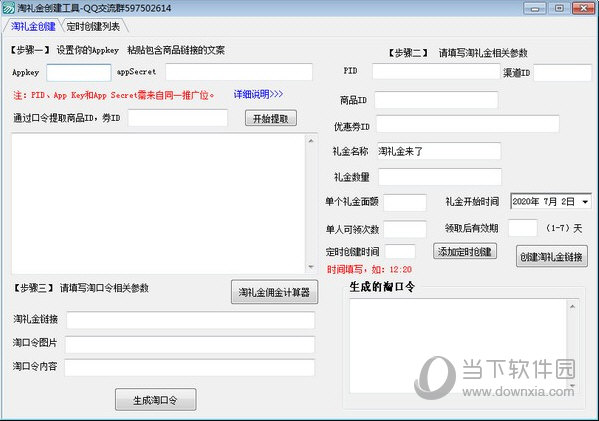Click the 创建淘礼金链接 button

[552, 256]
